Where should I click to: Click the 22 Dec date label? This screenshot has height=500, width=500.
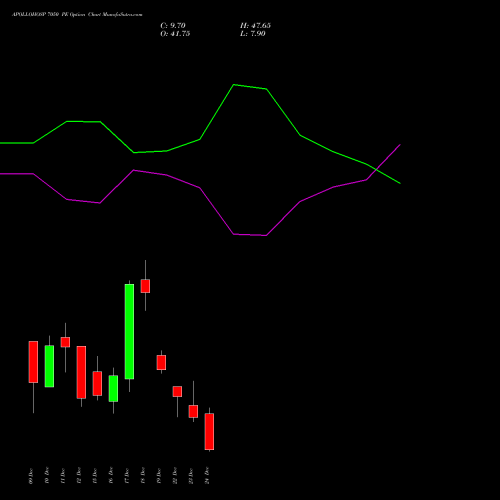[175, 476]
